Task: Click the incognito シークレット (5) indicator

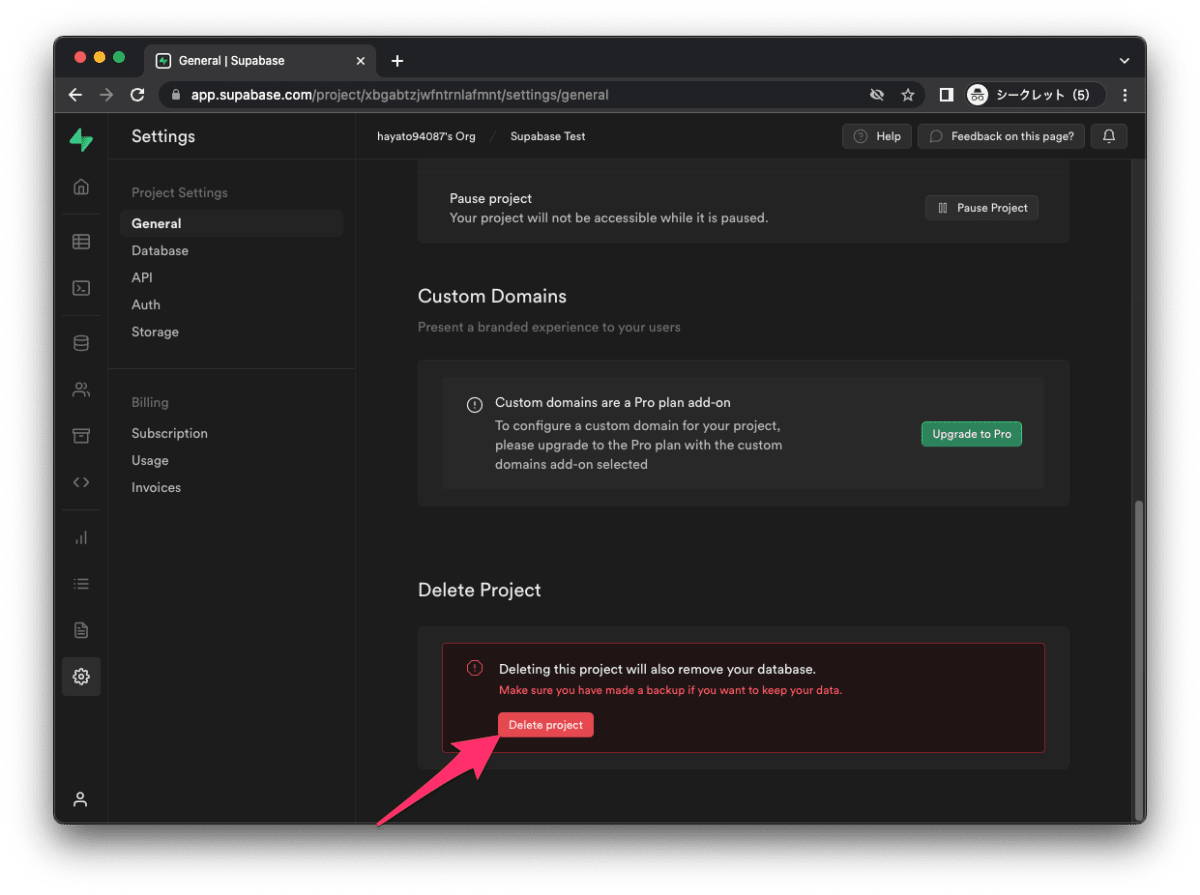Action: point(1033,95)
